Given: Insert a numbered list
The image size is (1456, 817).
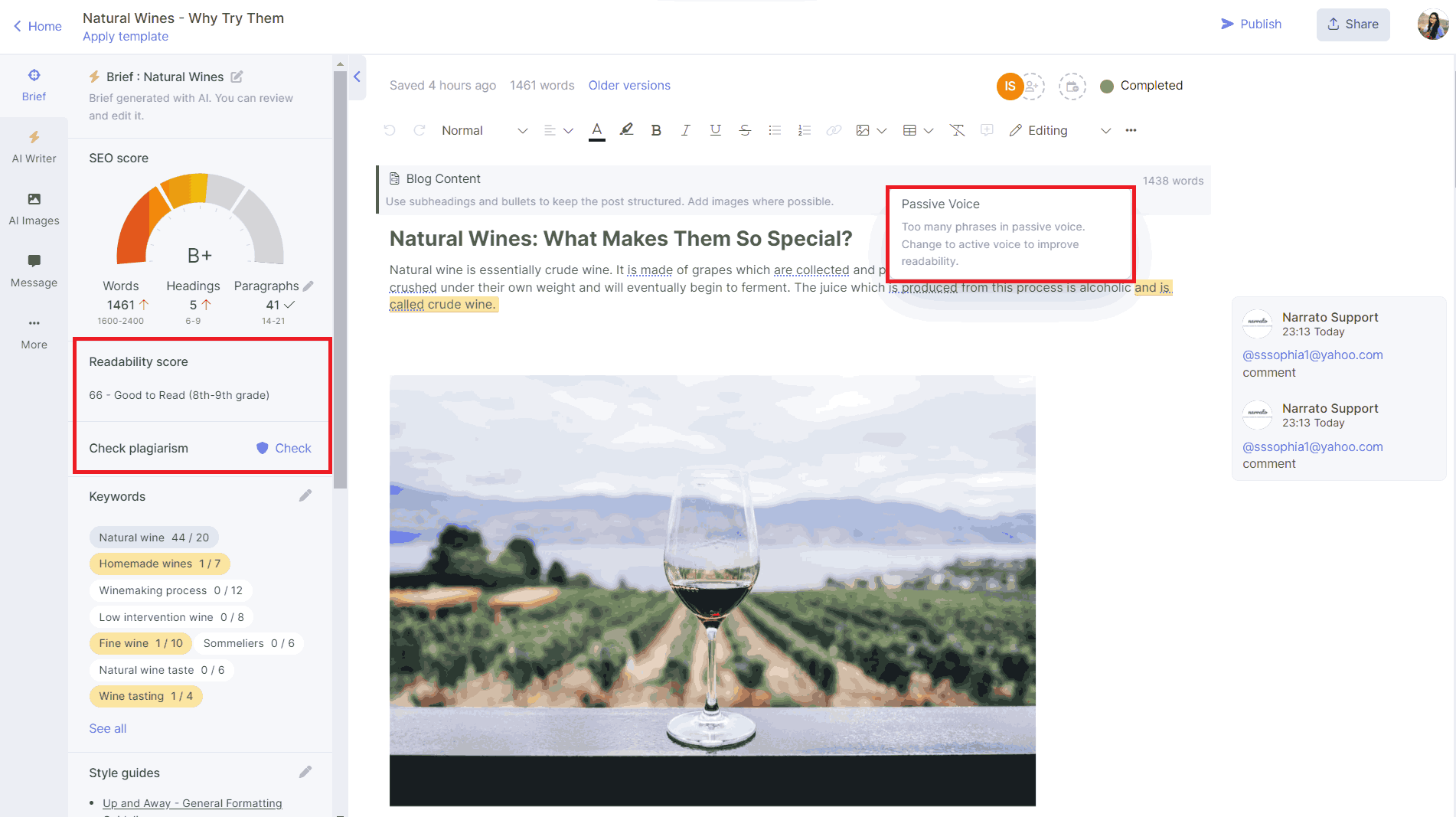Looking at the screenshot, I should (804, 130).
